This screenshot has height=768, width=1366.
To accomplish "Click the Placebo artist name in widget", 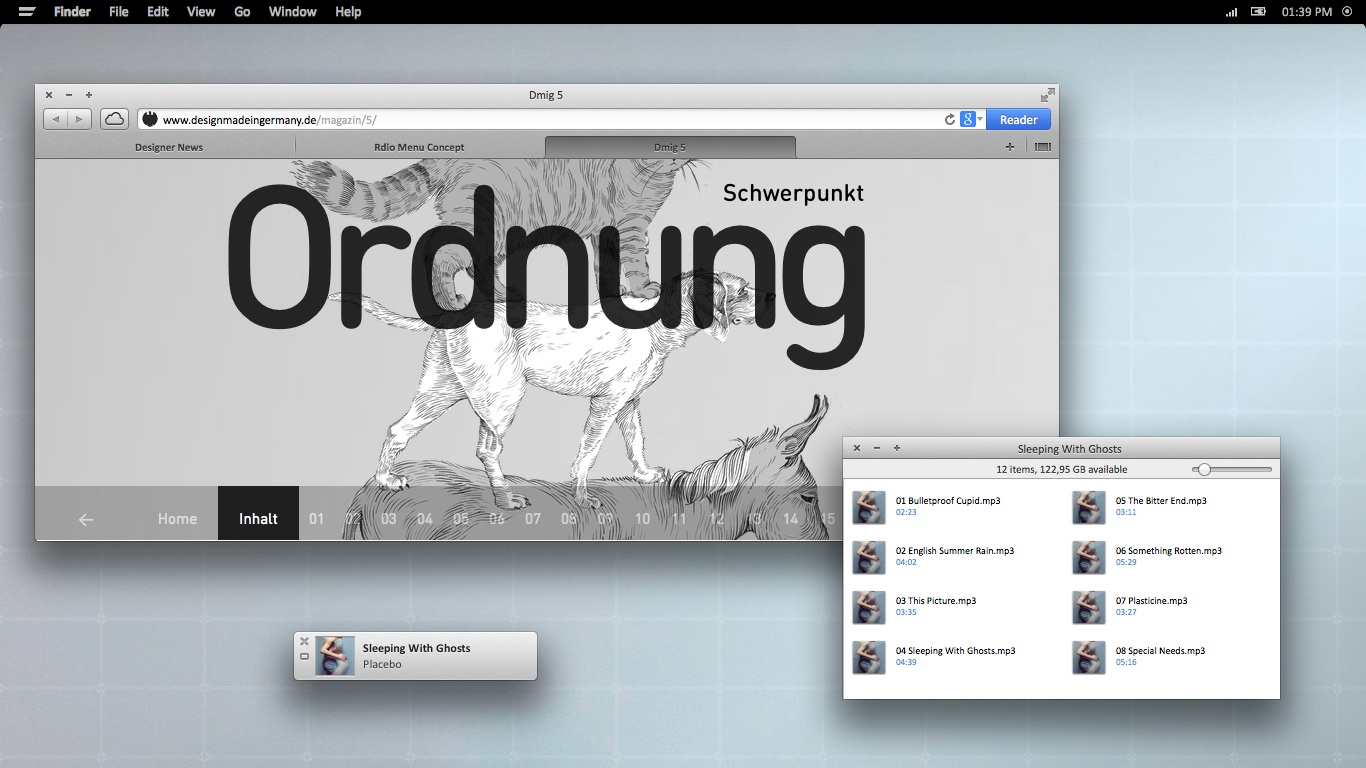I will point(382,664).
